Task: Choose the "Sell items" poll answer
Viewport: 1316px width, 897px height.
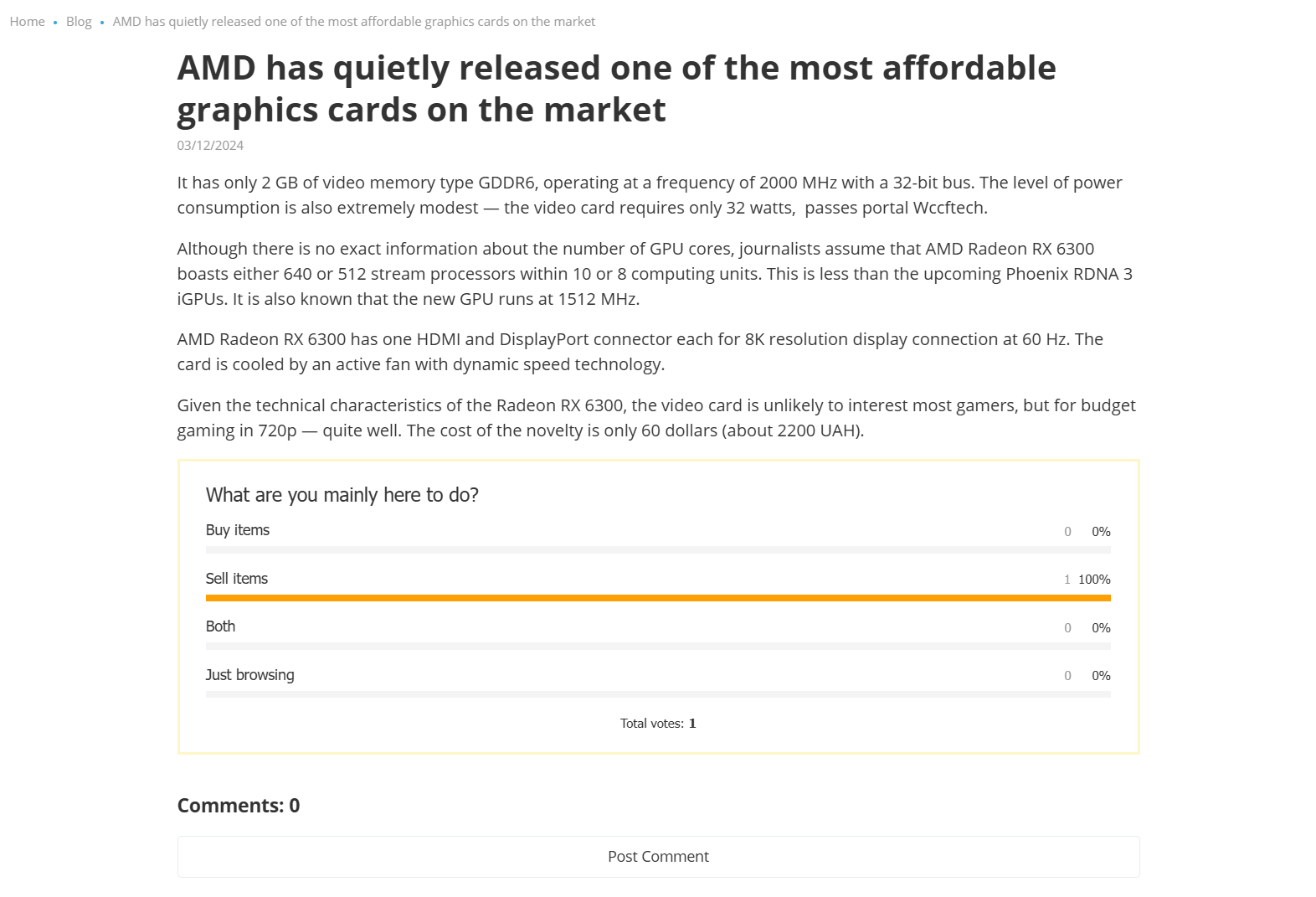Action: pos(237,579)
